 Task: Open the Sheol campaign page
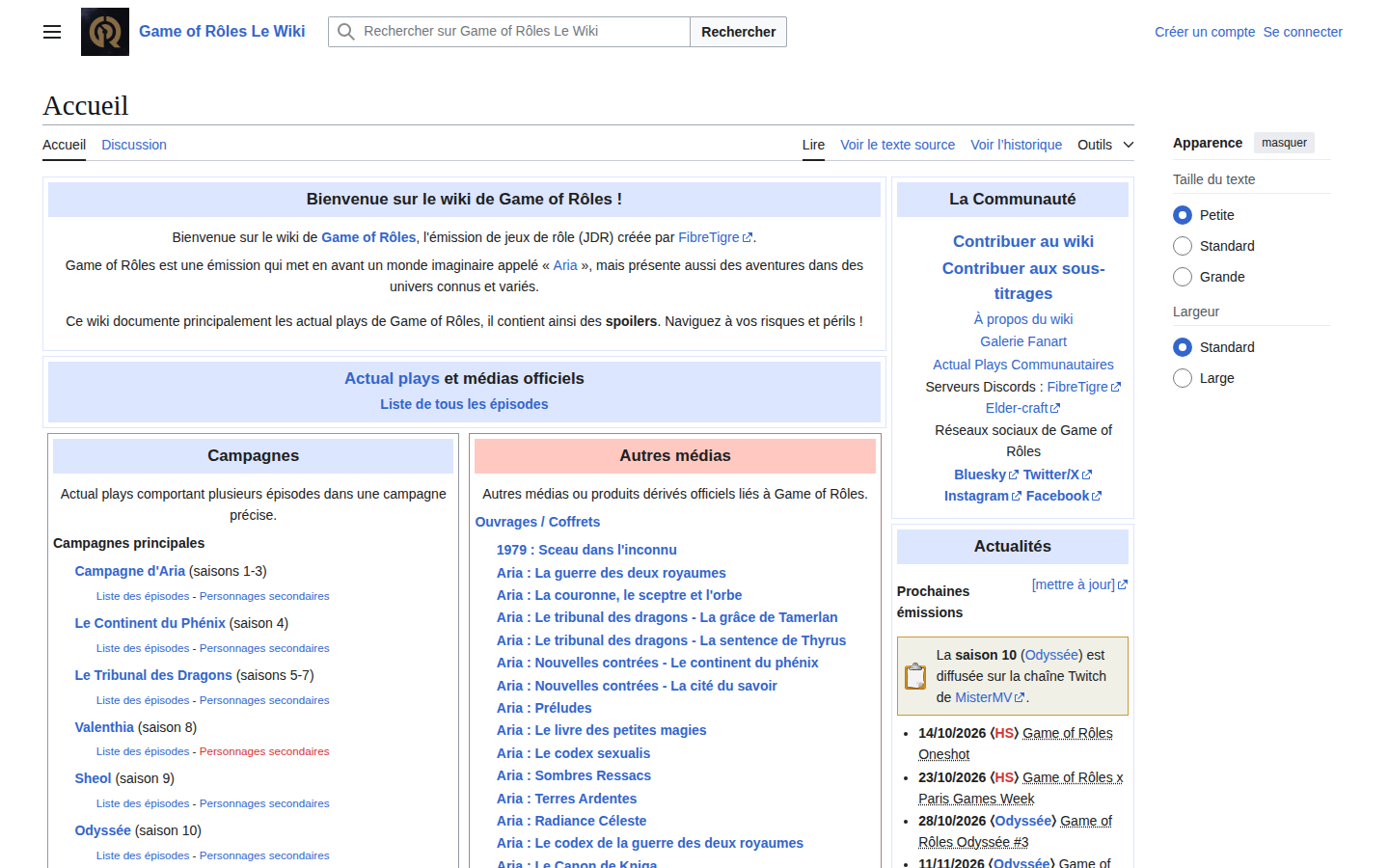tap(93, 778)
